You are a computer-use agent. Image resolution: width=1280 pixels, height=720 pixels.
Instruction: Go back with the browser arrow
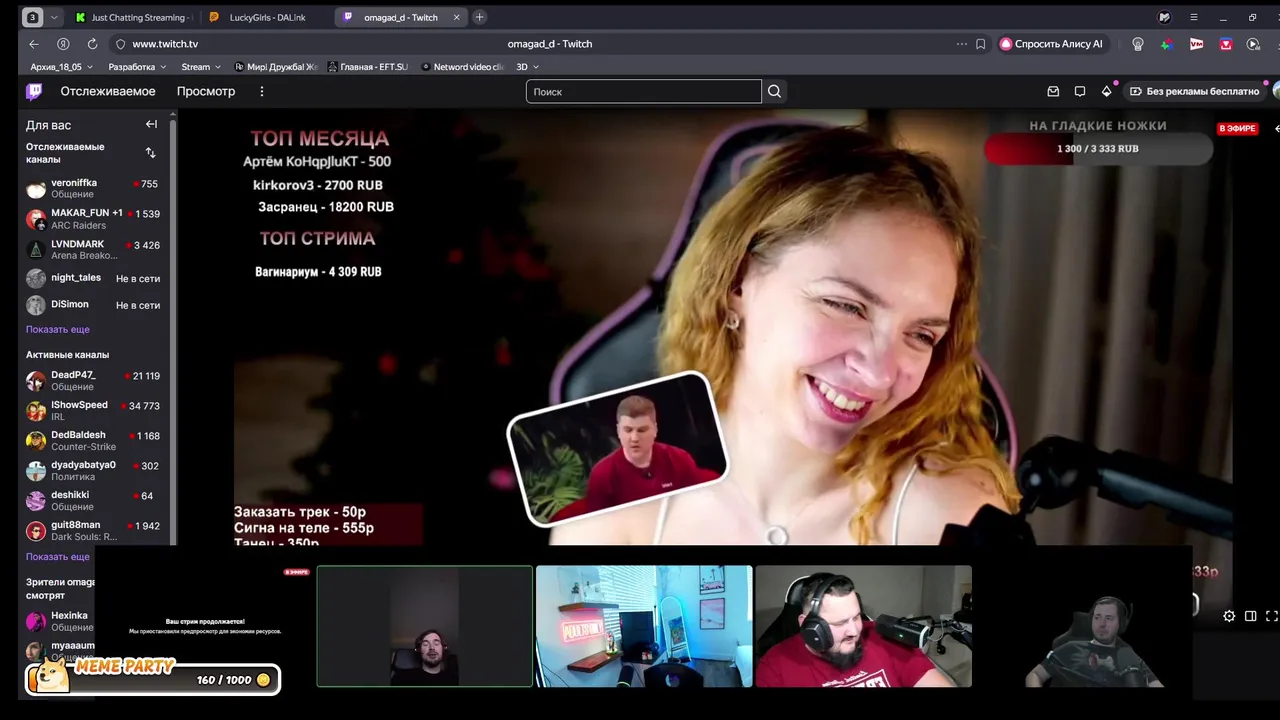pos(34,44)
